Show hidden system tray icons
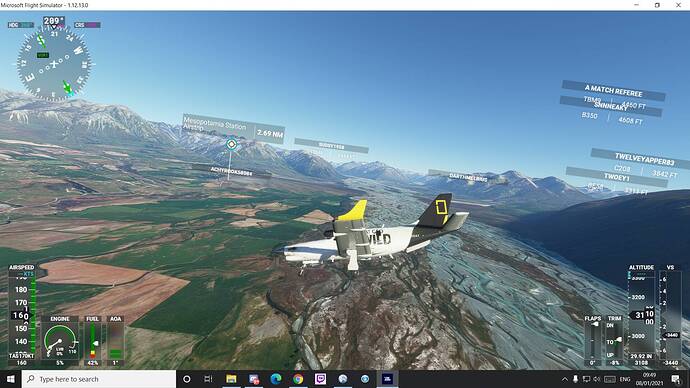The width and height of the screenshot is (690, 388). pyautogui.click(x=565, y=379)
